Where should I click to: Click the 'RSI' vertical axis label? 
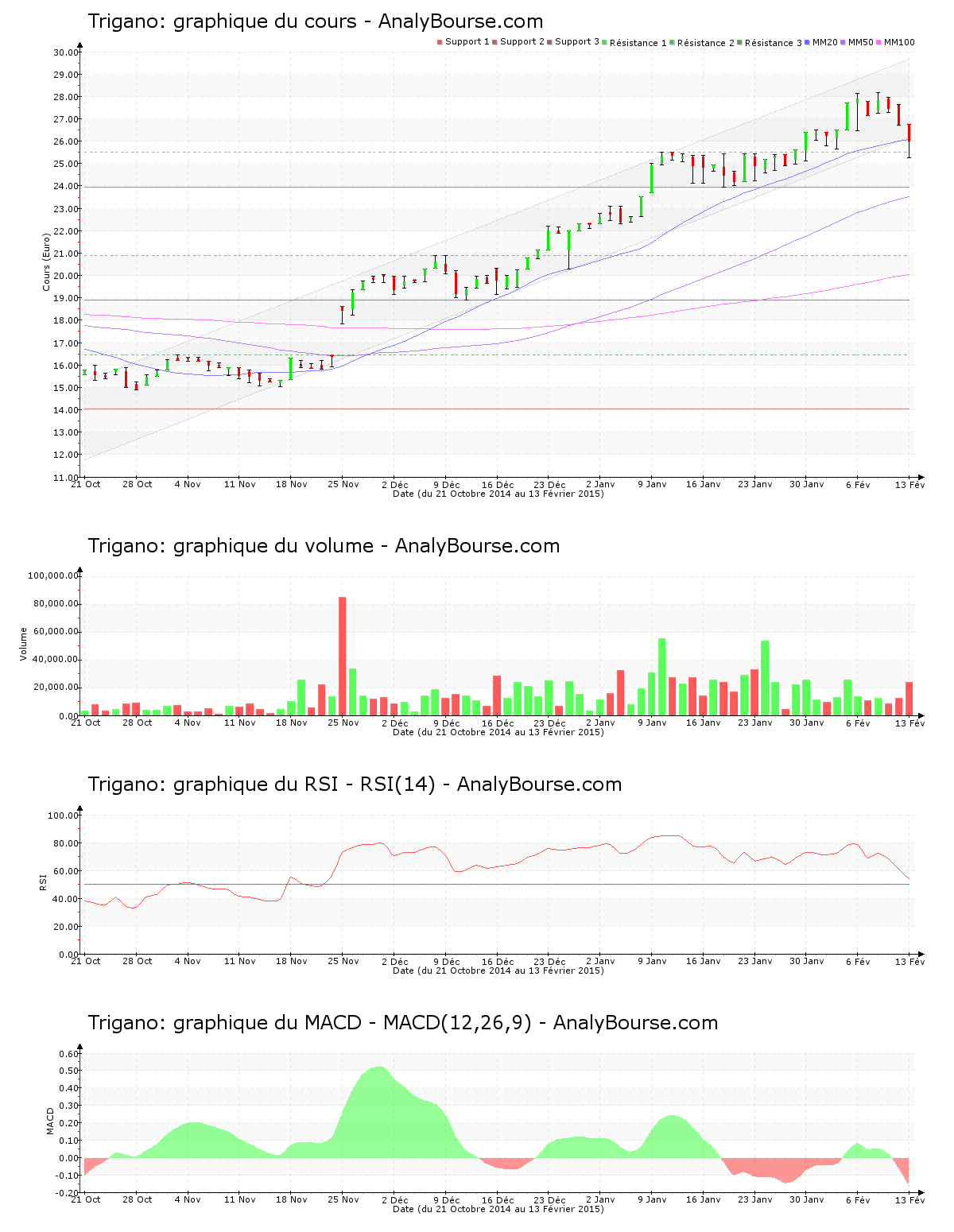point(44,881)
